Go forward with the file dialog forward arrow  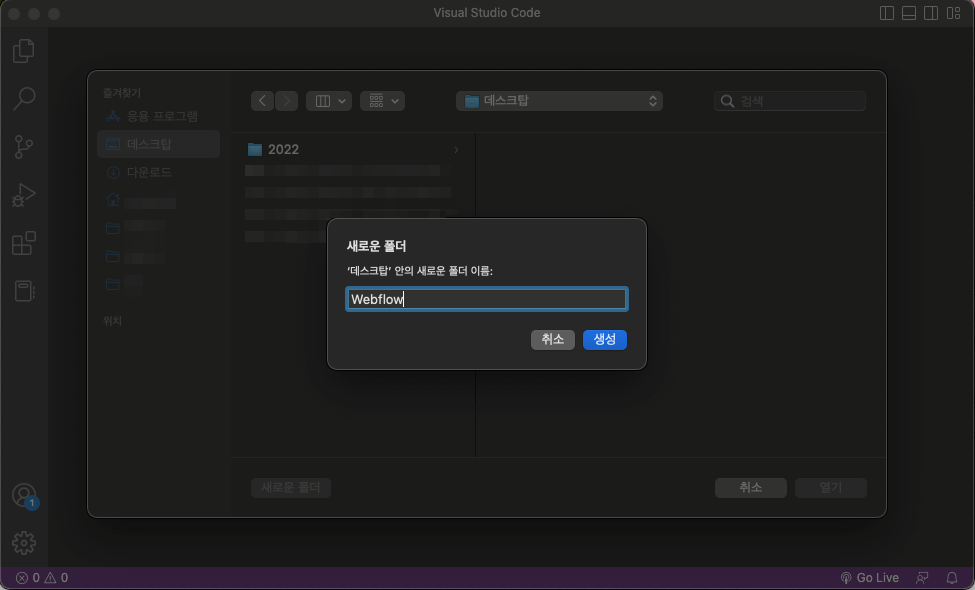[x=286, y=101]
